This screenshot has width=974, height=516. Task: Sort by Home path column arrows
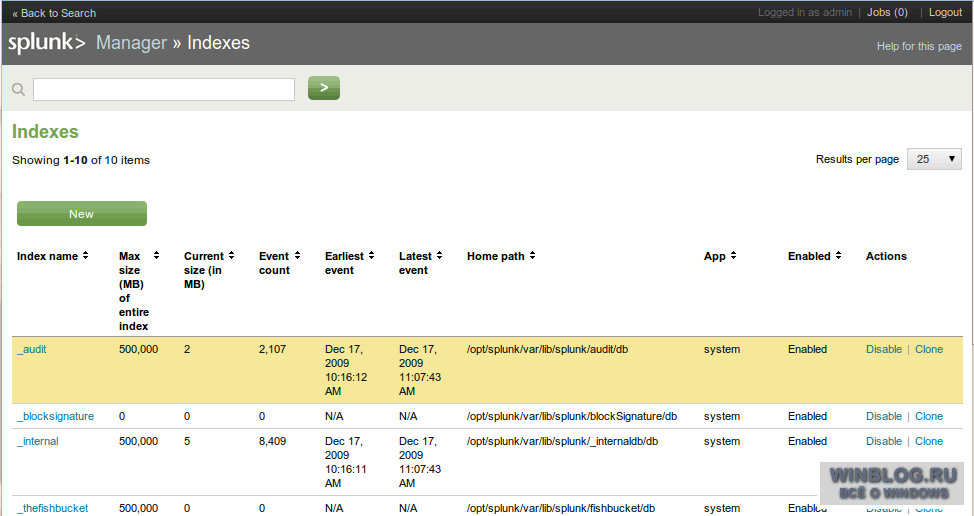pyautogui.click(x=532, y=255)
